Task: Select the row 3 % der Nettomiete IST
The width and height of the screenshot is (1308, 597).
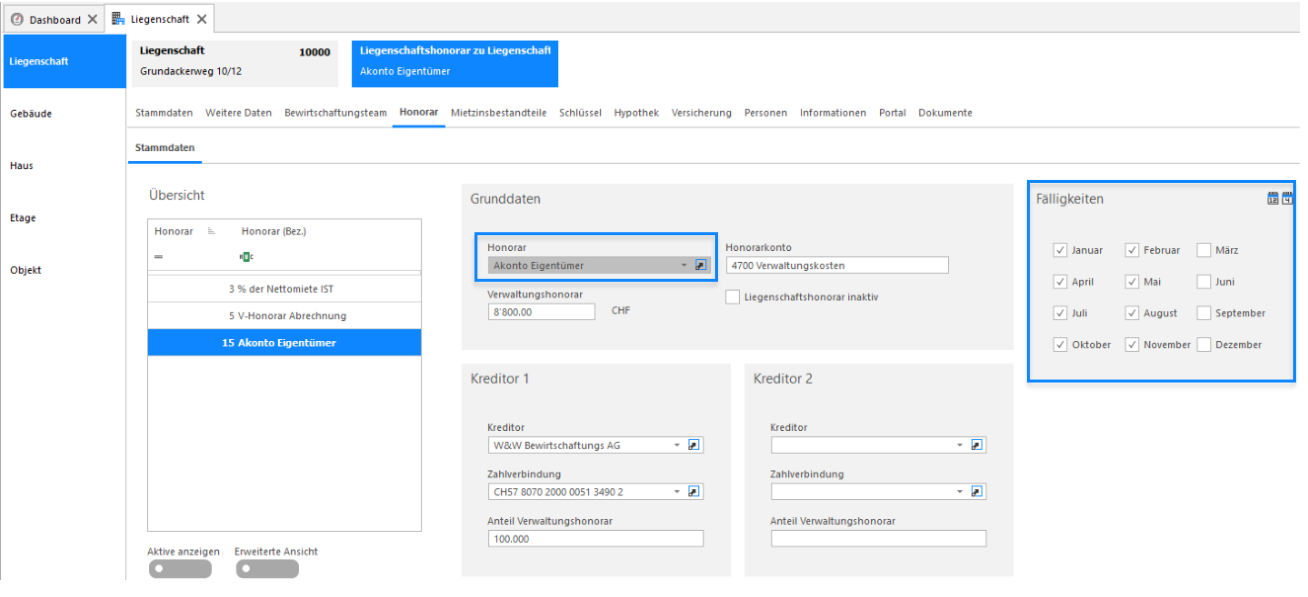Action: [284, 289]
